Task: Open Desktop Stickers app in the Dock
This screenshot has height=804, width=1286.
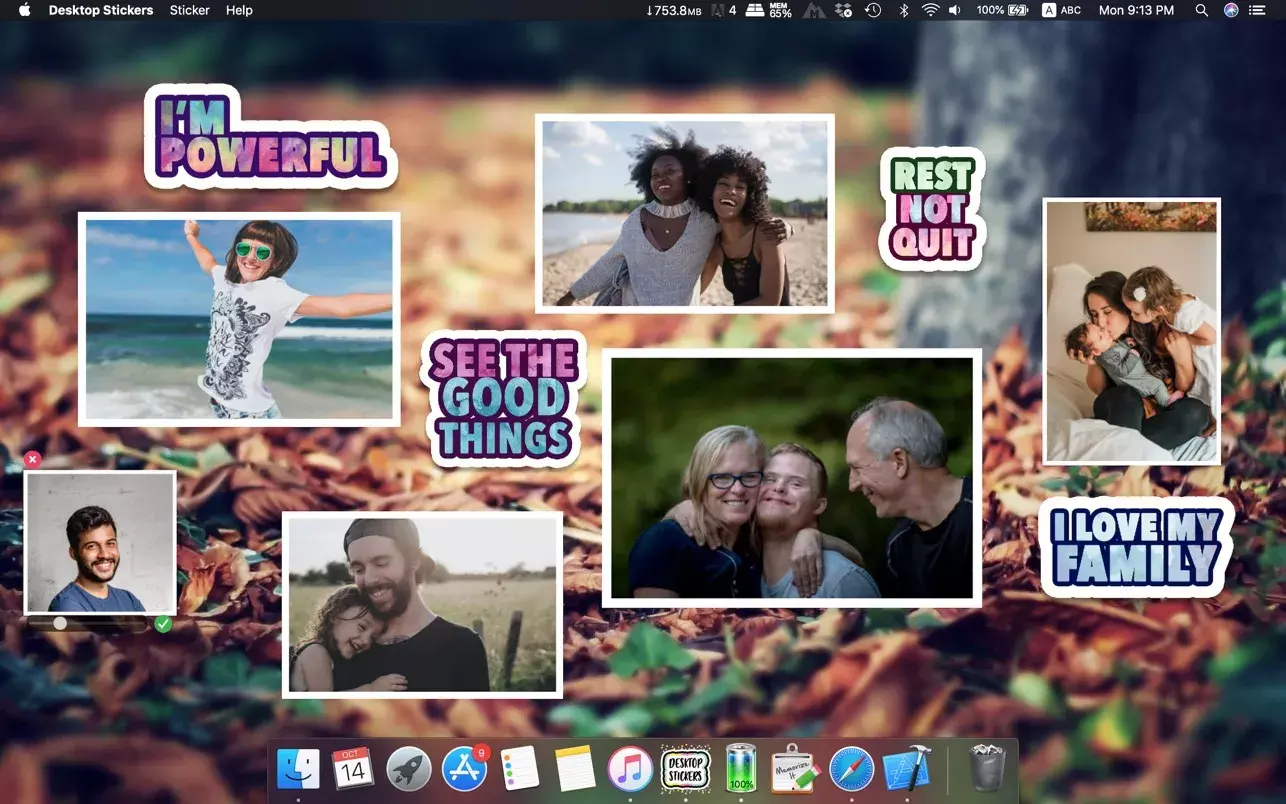Action: pos(685,769)
